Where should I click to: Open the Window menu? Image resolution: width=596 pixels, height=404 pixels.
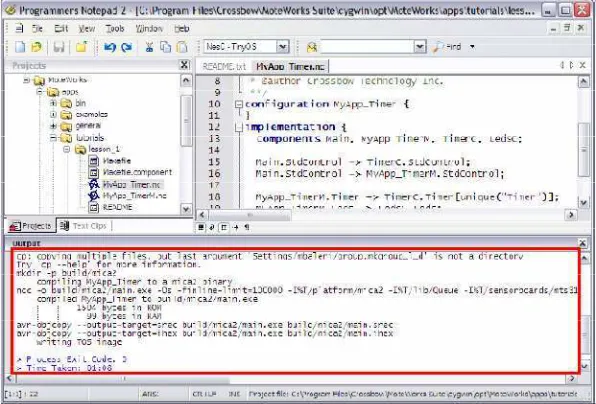[149, 29]
